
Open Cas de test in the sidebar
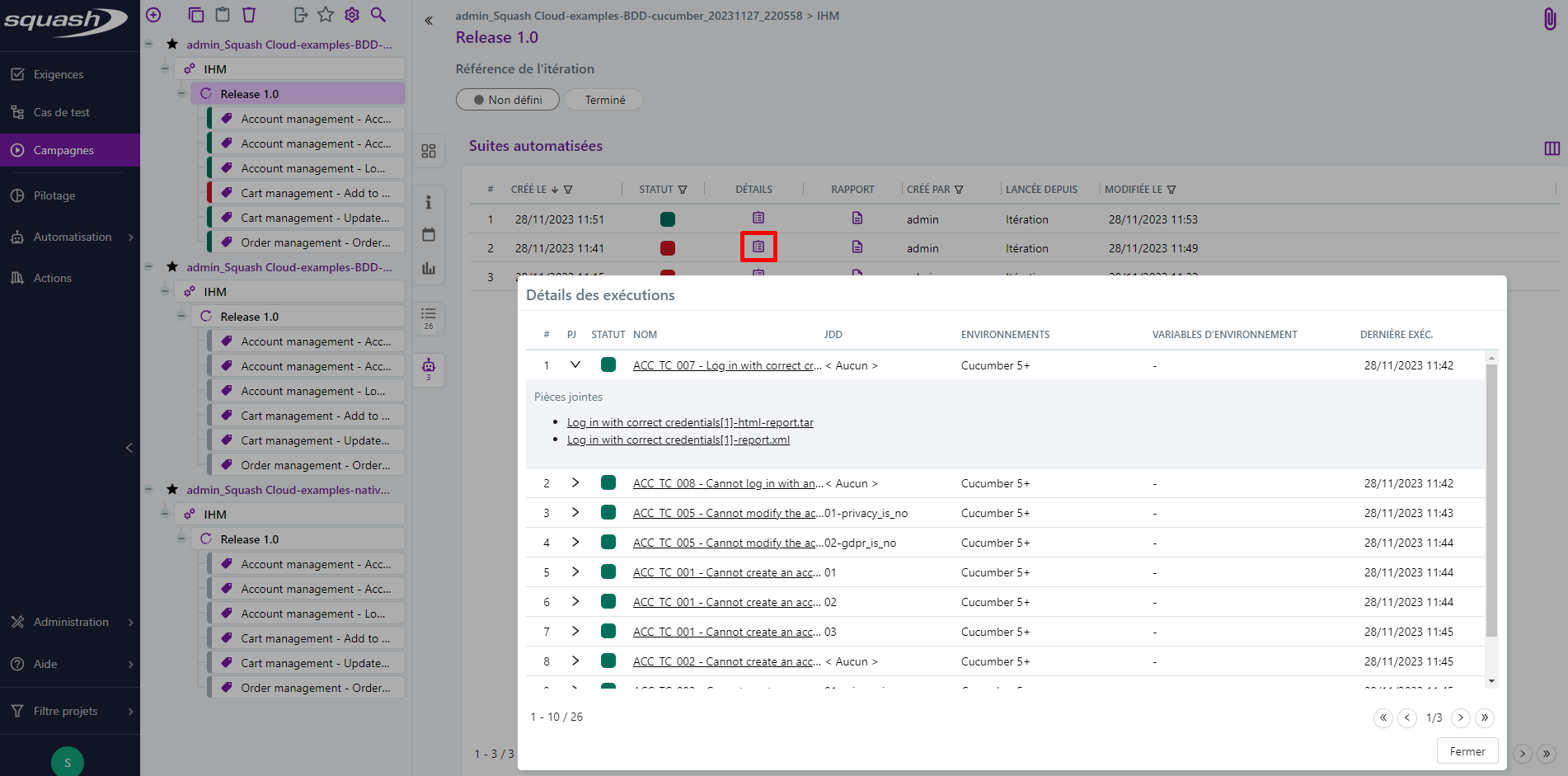point(70,112)
